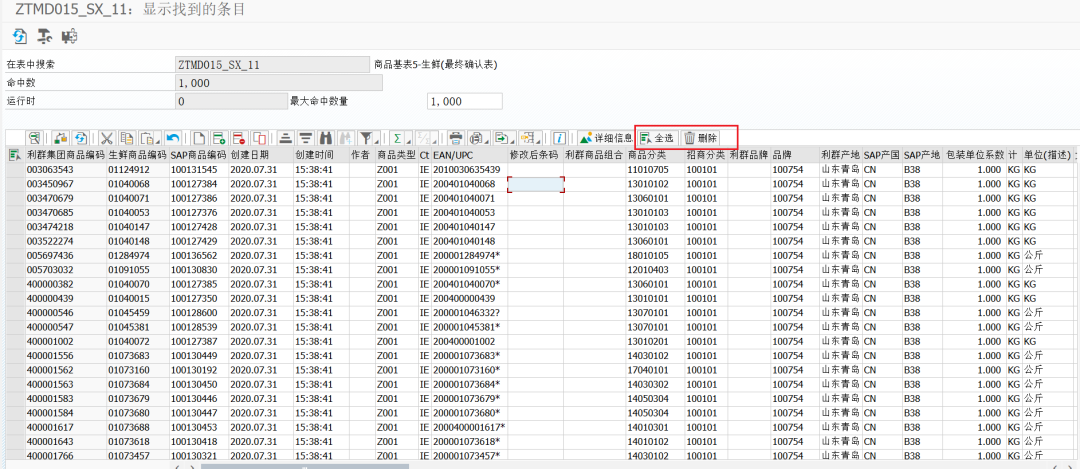Click the table name field ZTMD015_SX_11
1080x469 pixels.
[x=273, y=65]
